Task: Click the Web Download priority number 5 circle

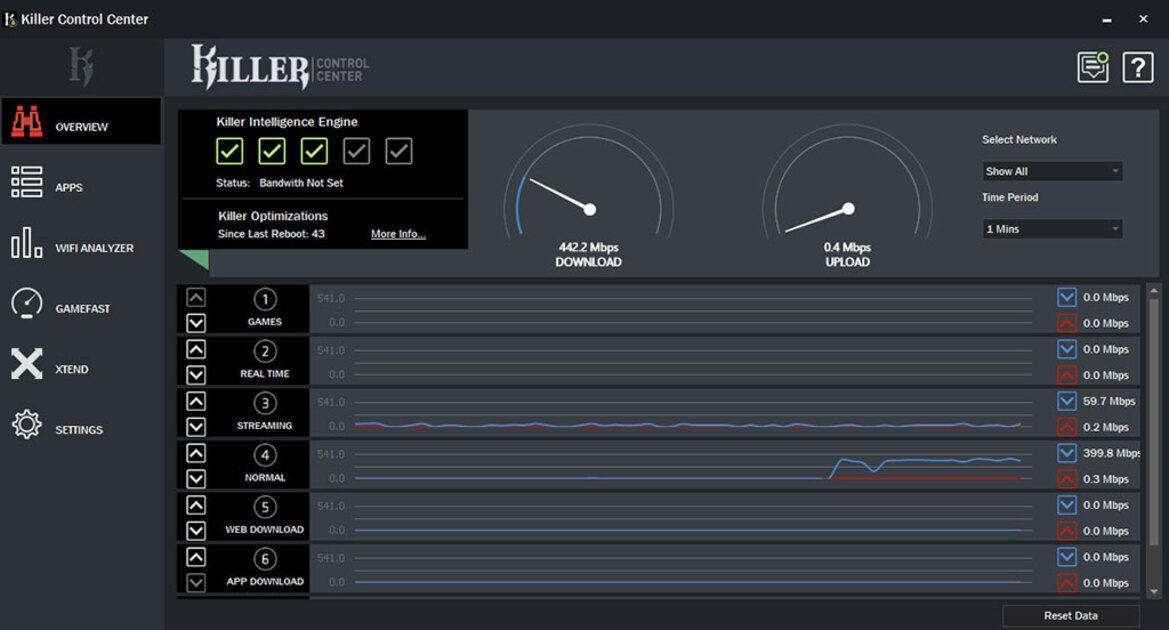Action: point(265,507)
